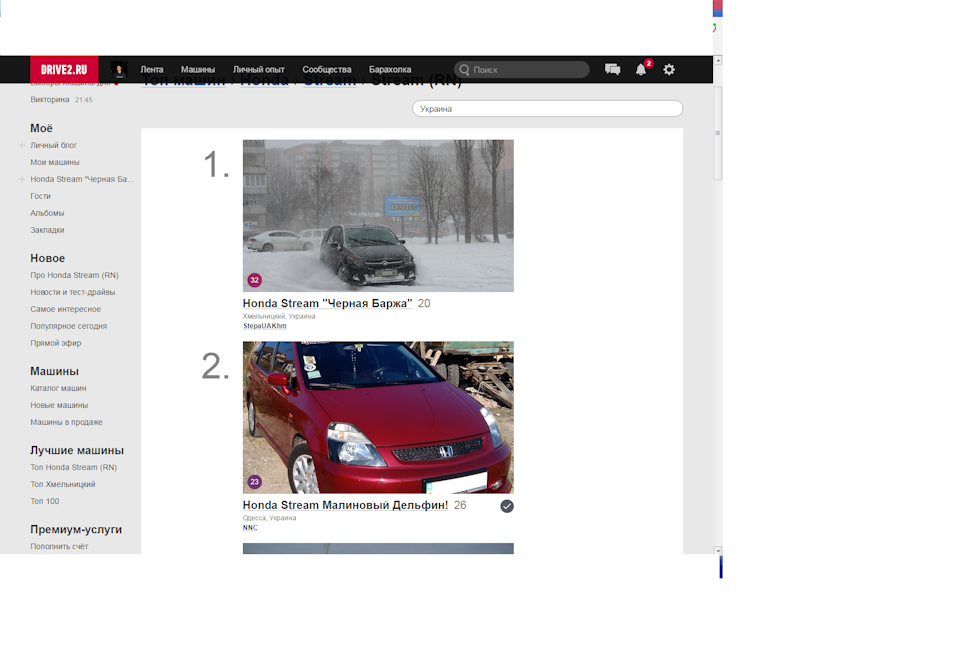Open the NNC user profile link

(250, 528)
